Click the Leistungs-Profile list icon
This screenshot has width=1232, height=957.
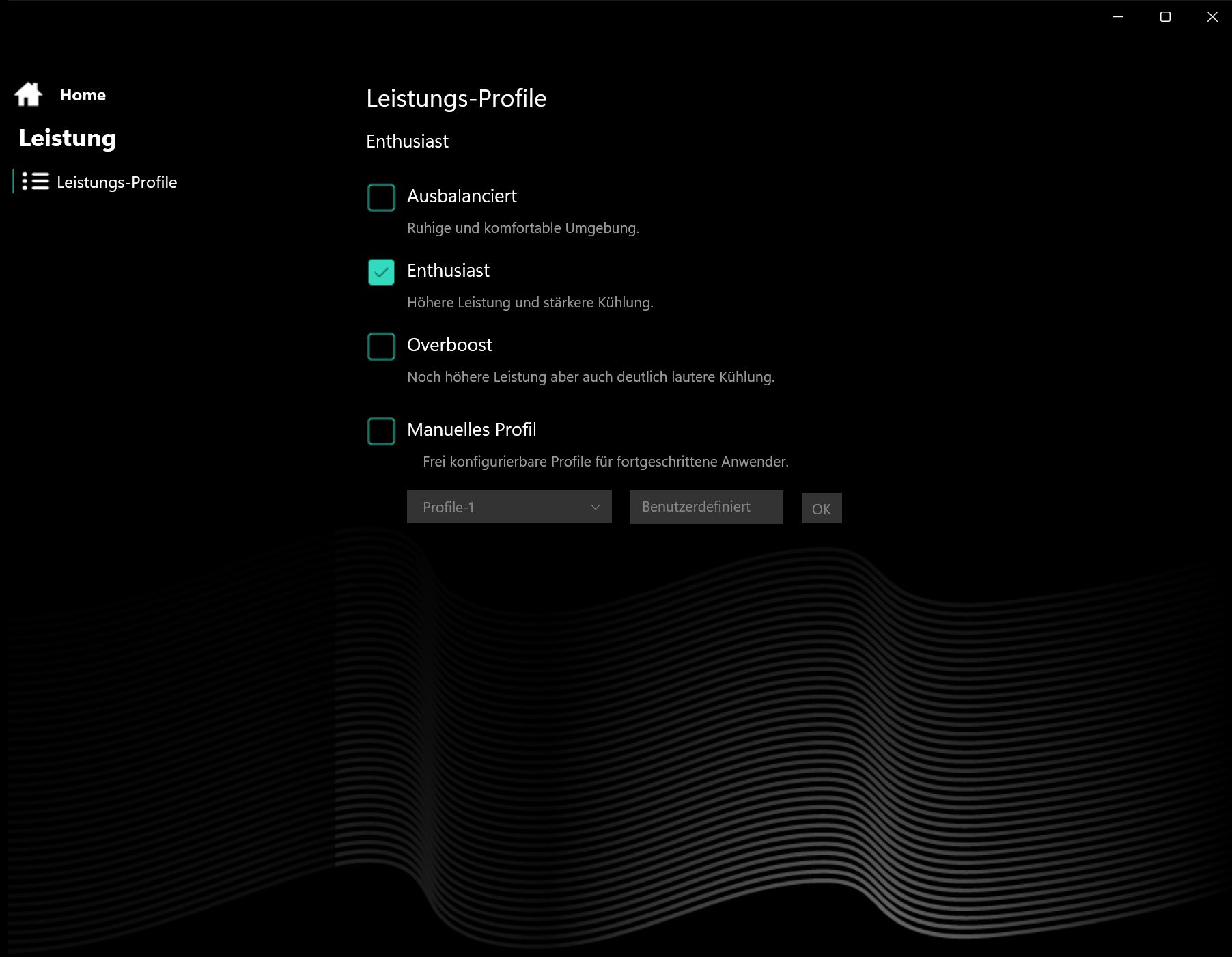(x=36, y=181)
